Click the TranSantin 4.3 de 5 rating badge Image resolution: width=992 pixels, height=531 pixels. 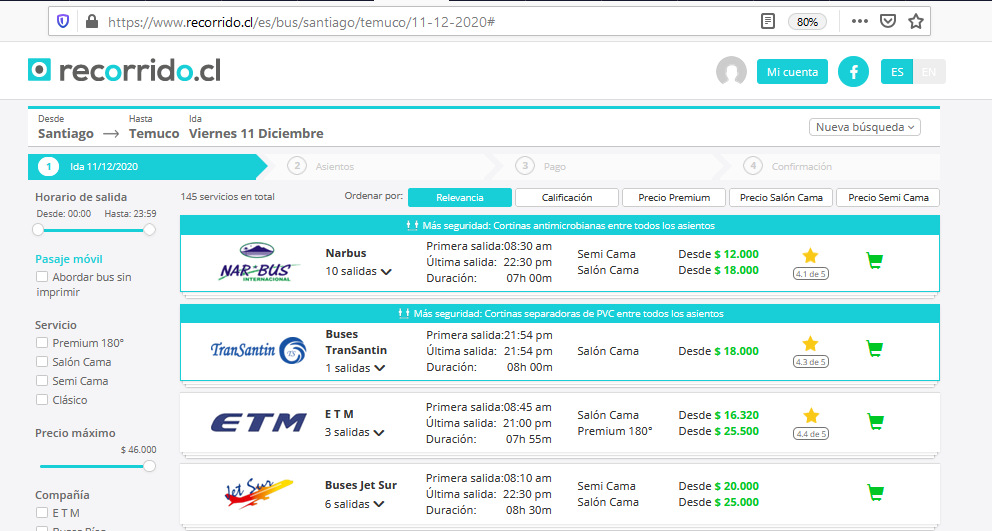click(x=810, y=362)
